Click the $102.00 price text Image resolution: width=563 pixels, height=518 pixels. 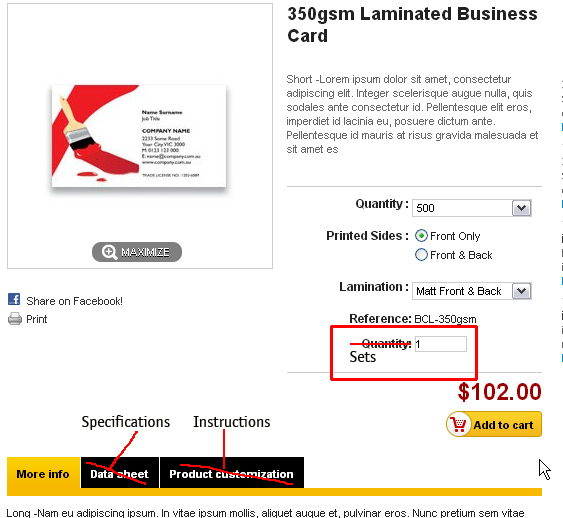(499, 391)
